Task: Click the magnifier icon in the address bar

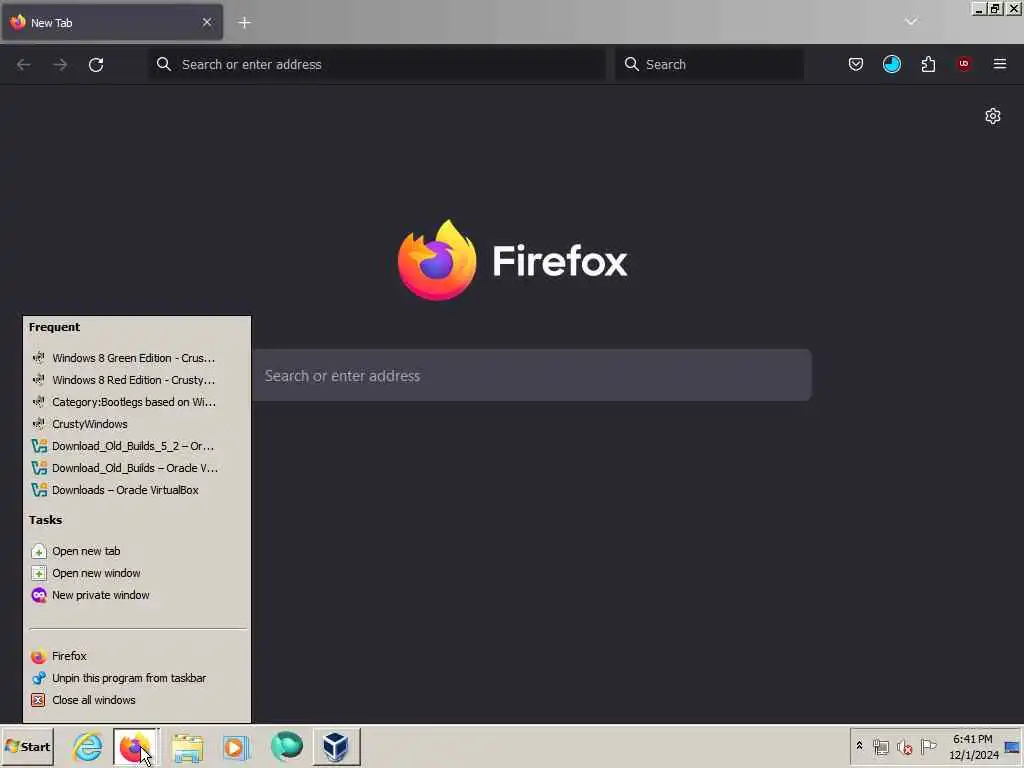Action: click(164, 64)
